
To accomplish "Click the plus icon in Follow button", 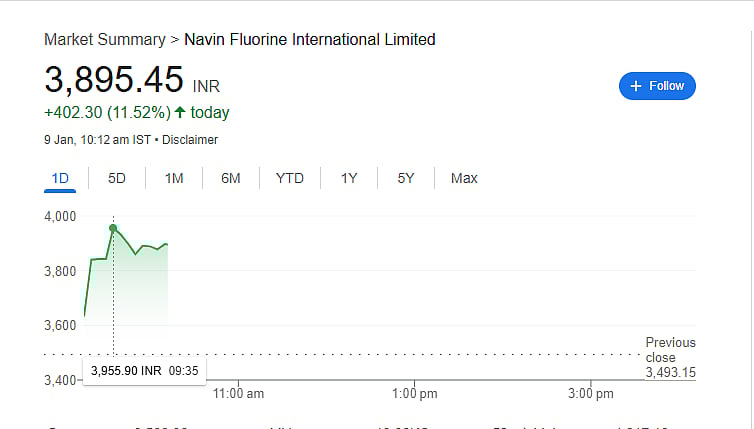I will click(x=636, y=86).
